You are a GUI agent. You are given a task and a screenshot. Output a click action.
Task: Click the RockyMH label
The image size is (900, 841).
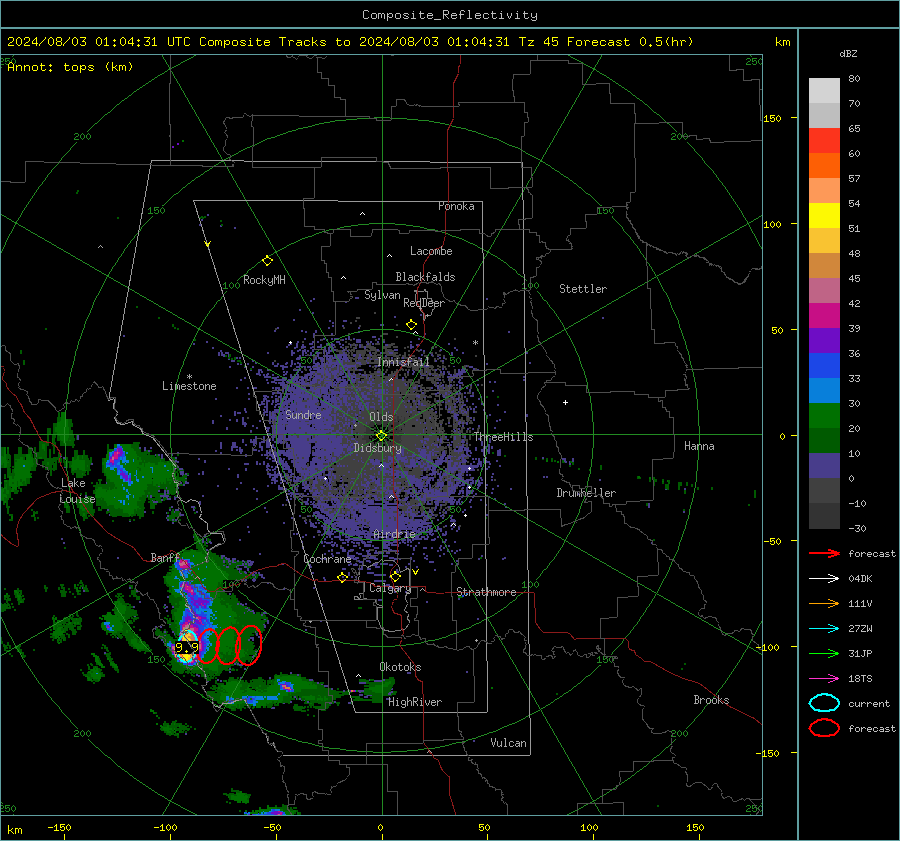tap(264, 280)
